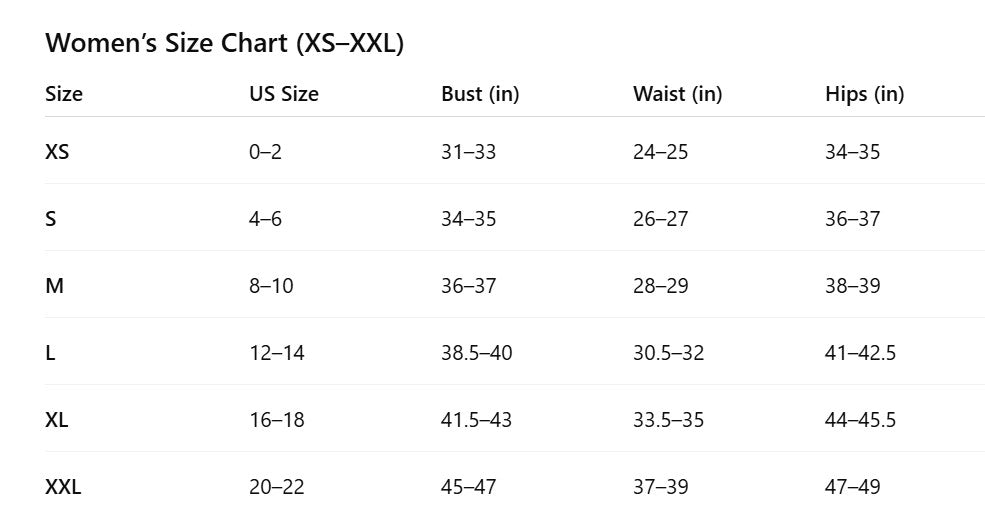Select the US Size column header
This screenshot has width=985, height=528.
[284, 95]
